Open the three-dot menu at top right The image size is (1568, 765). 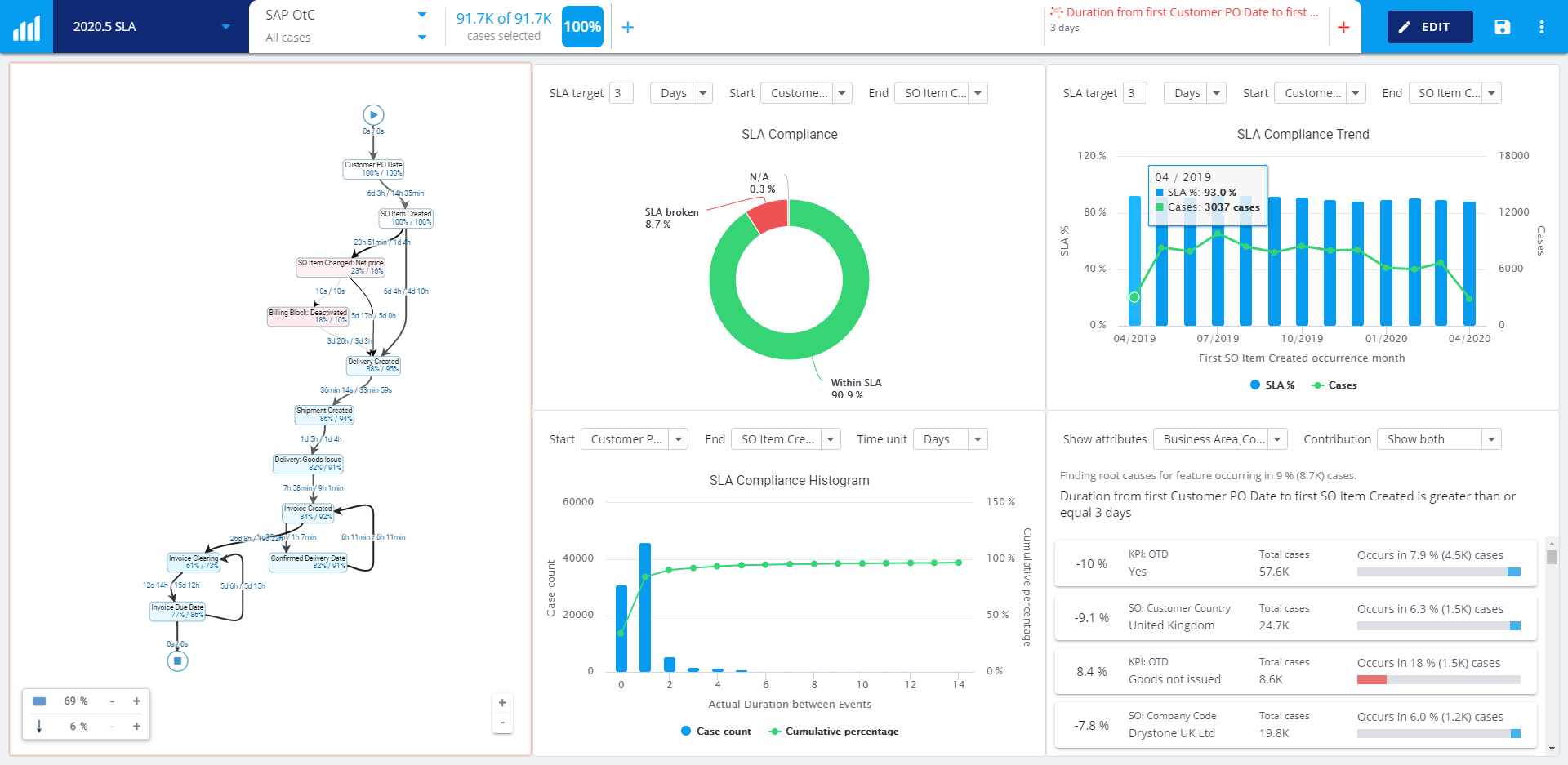1543,27
